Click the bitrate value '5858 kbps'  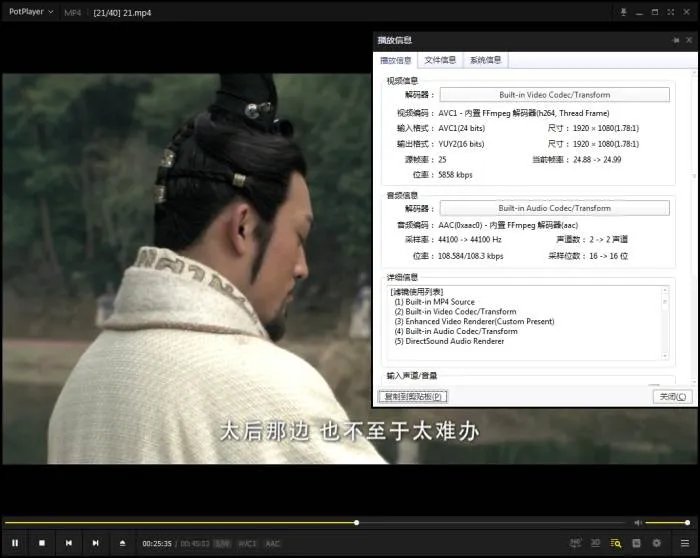coord(455,175)
